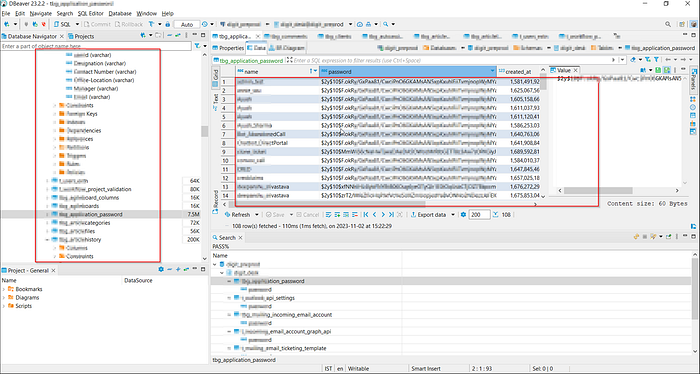Switch to the Projects tab
Image resolution: width=700 pixels, height=374 pixels.
(81, 36)
